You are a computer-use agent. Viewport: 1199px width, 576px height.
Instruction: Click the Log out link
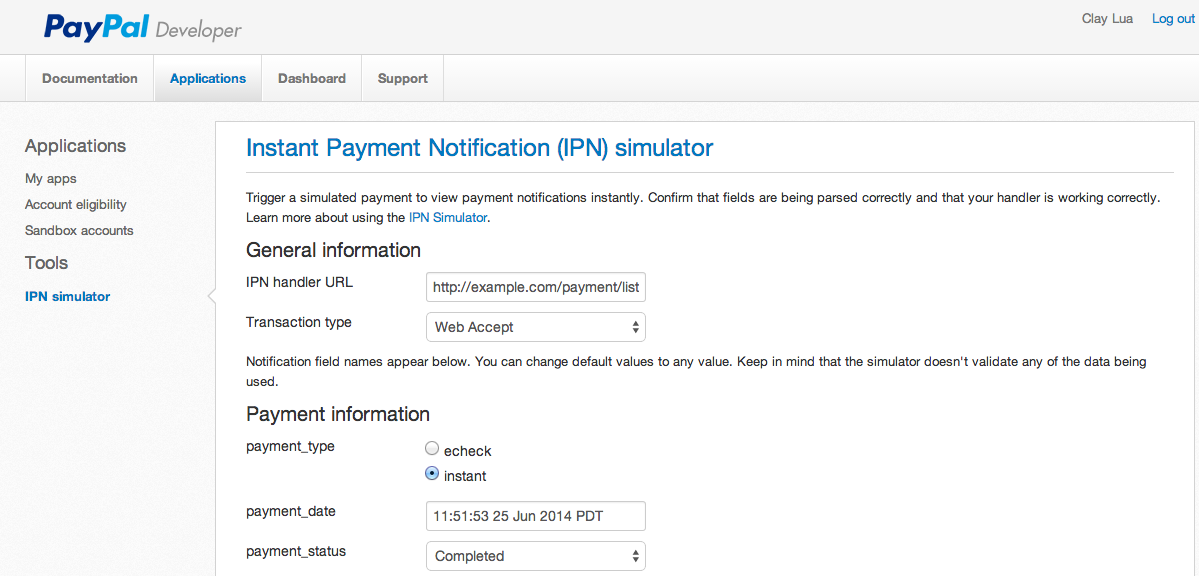pos(1173,19)
